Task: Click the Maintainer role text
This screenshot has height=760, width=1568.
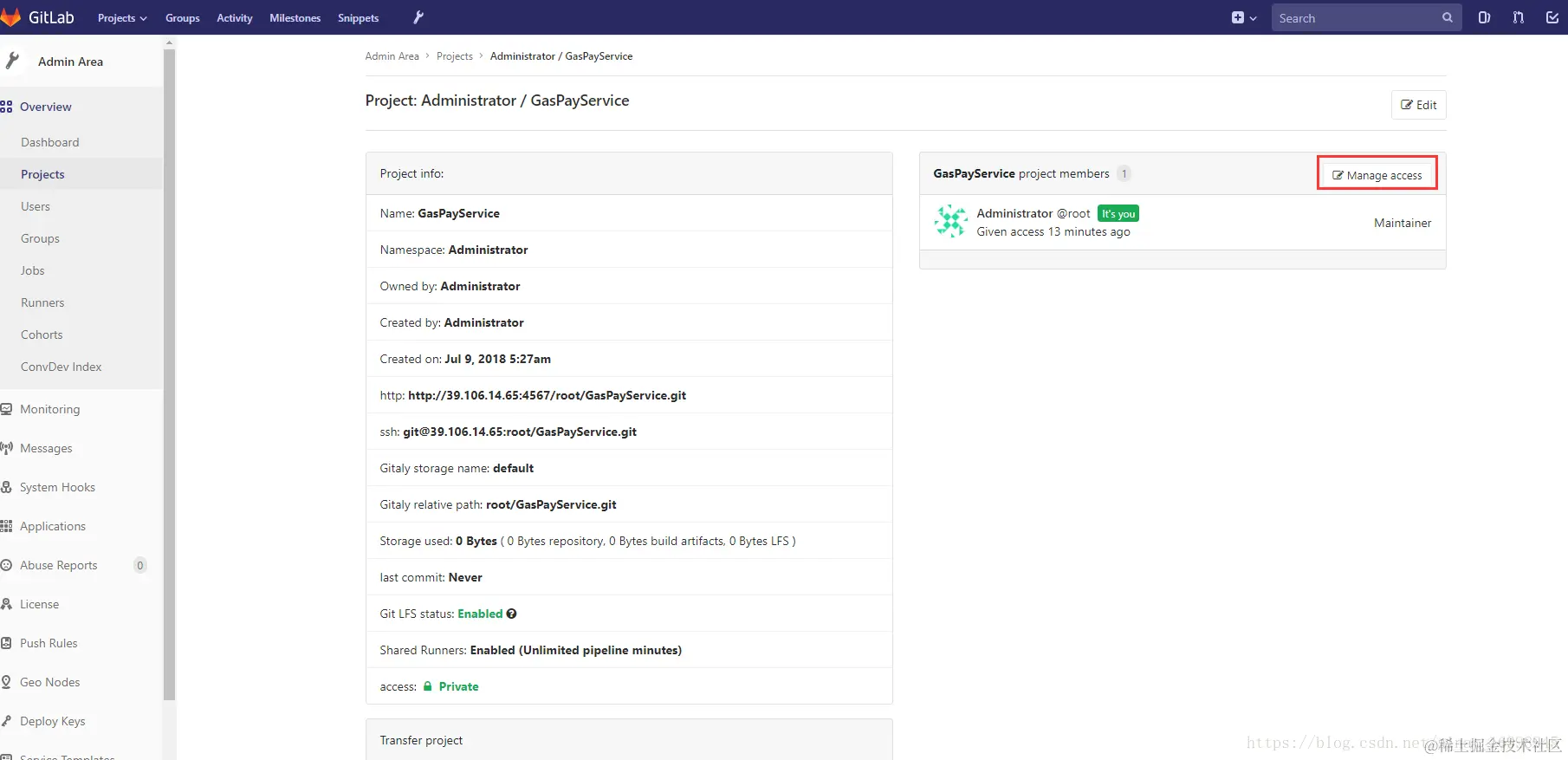Action: coord(1403,223)
